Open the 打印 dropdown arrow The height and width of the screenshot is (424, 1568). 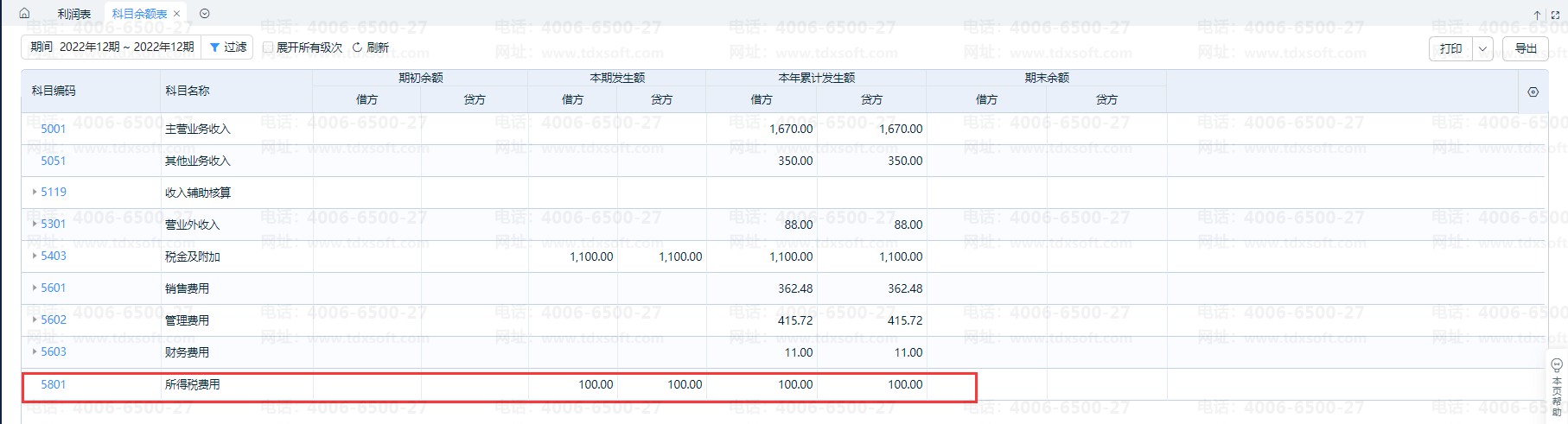(x=1483, y=48)
